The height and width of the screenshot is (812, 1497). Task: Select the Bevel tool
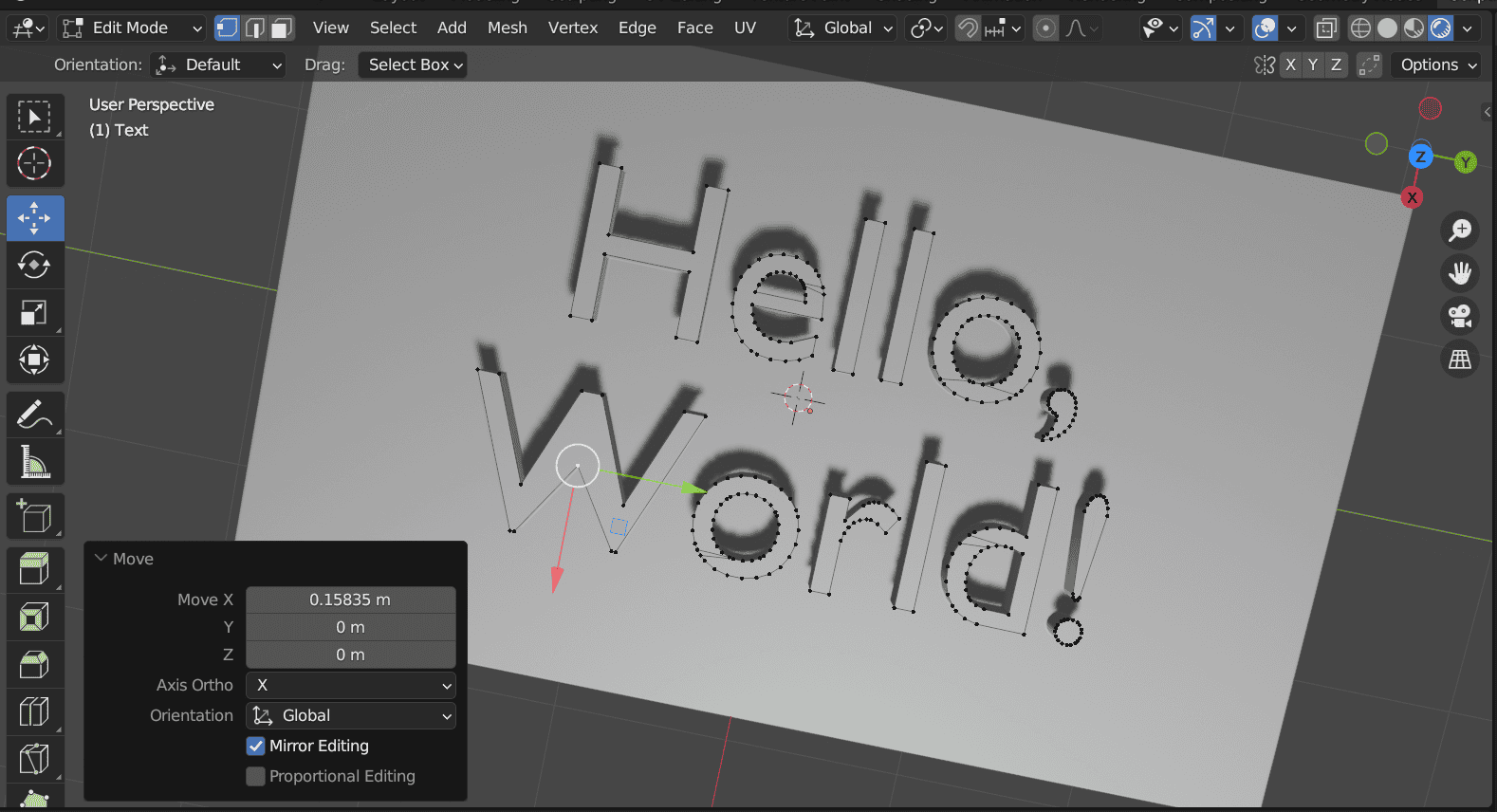pos(35,664)
